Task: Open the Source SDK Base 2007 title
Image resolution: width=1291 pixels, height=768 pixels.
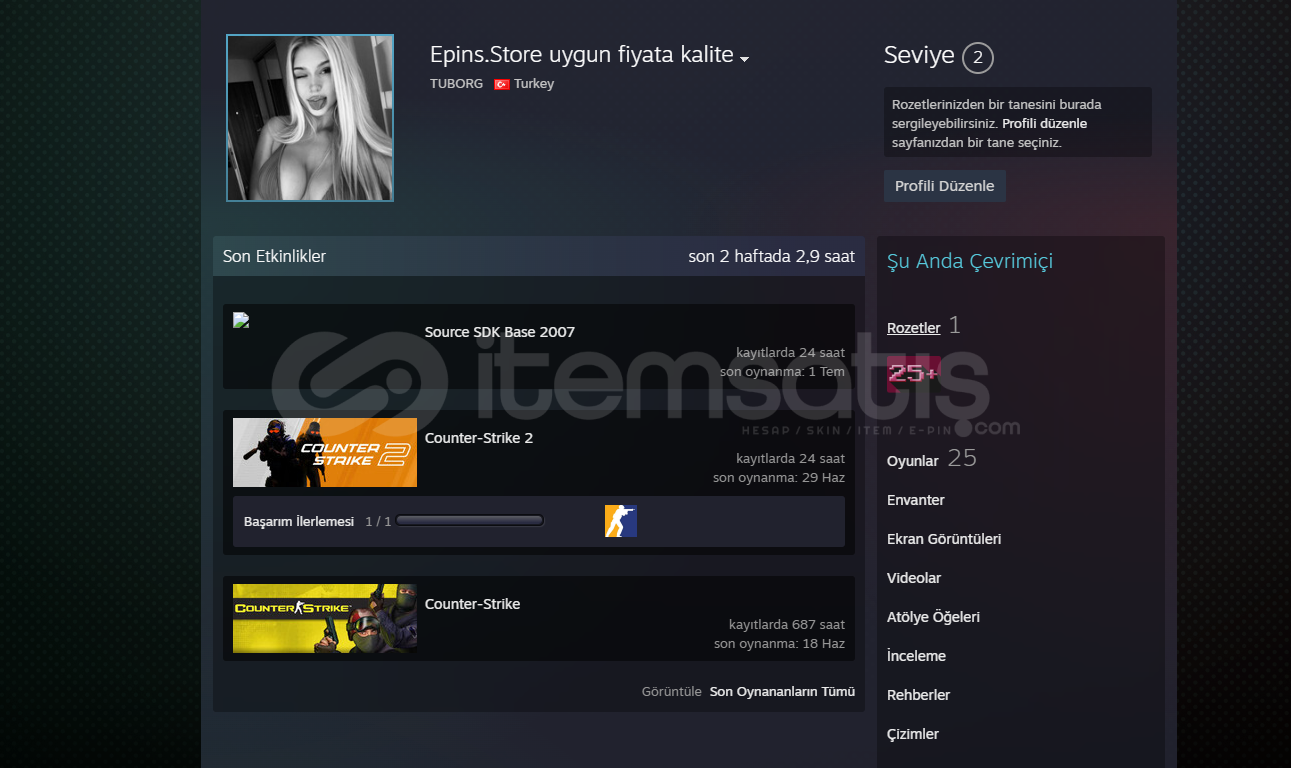Action: pyautogui.click(x=500, y=332)
